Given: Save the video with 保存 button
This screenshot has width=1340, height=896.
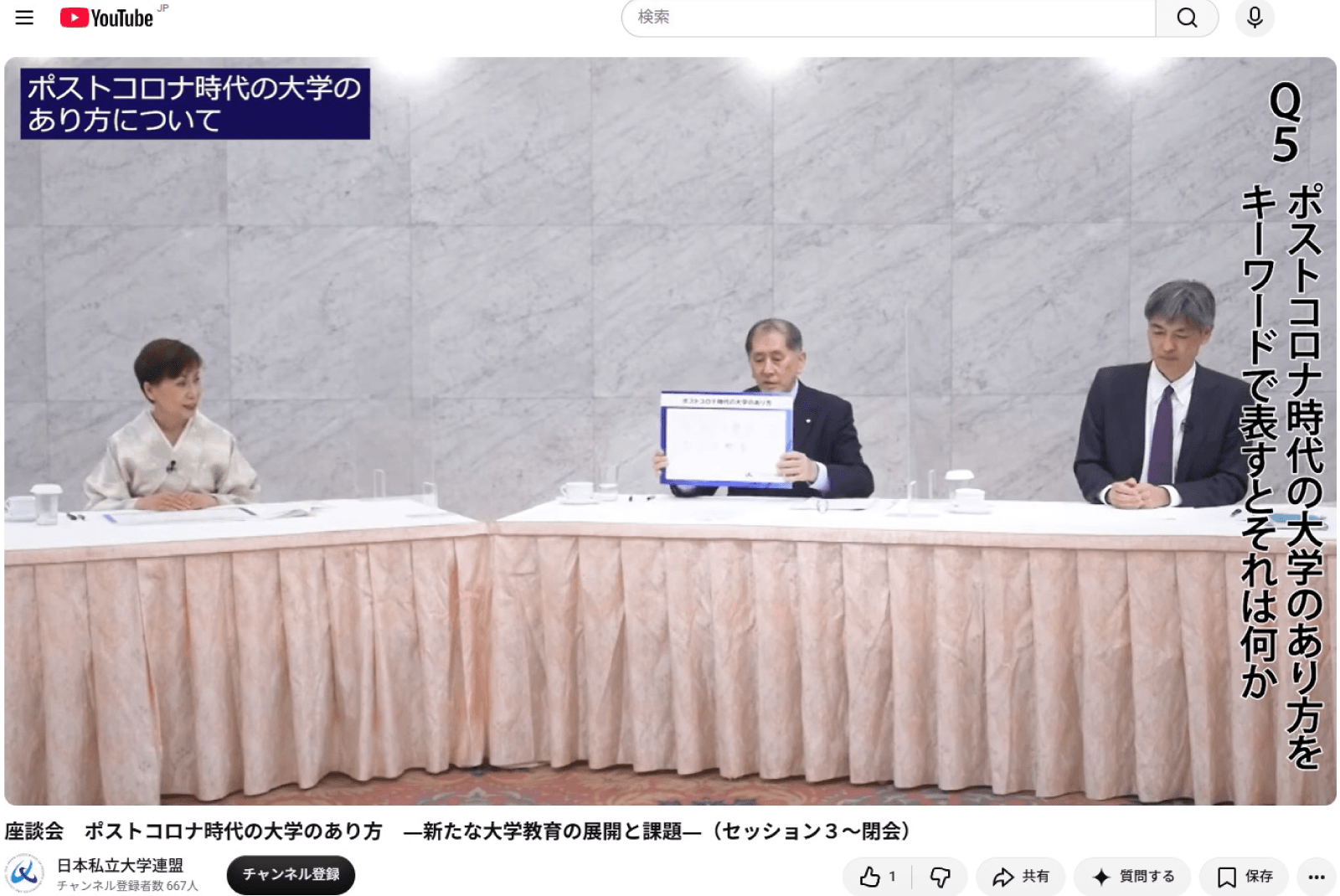Looking at the screenshot, I should [x=1245, y=877].
